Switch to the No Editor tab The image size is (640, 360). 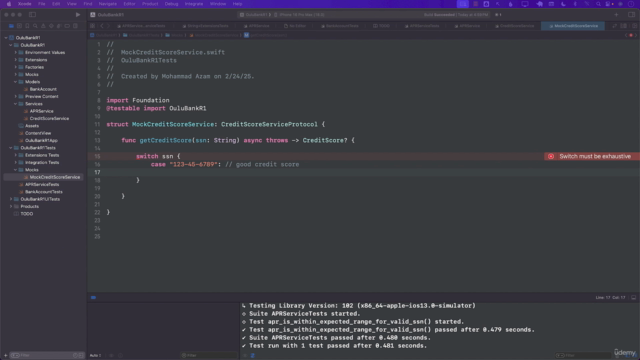(x=295, y=26)
